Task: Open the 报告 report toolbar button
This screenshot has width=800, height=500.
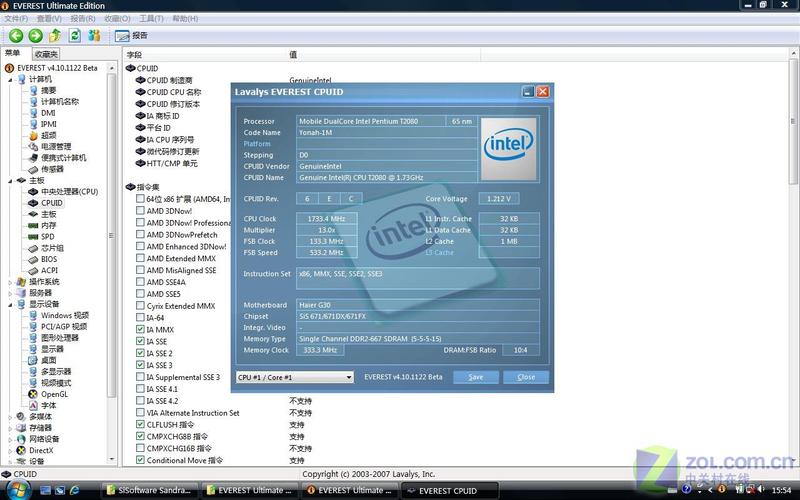Action: pyautogui.click(x=131, y=36)
